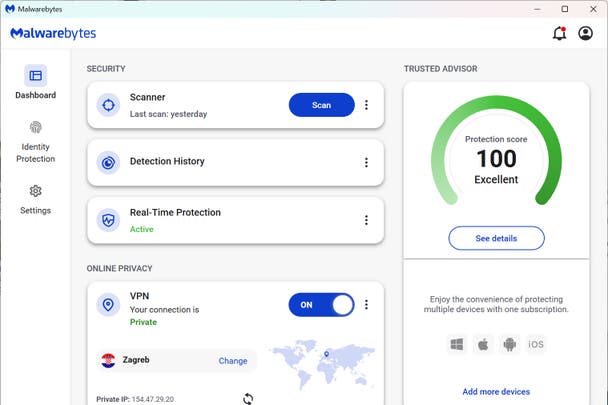Open VPN more options menu
The image size is (608, 405).
pos(366,305)
